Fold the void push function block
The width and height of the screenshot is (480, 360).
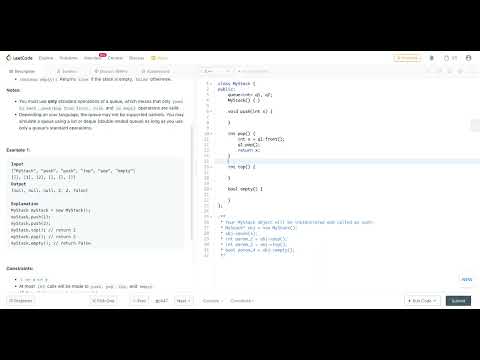[x=211, y=111]
